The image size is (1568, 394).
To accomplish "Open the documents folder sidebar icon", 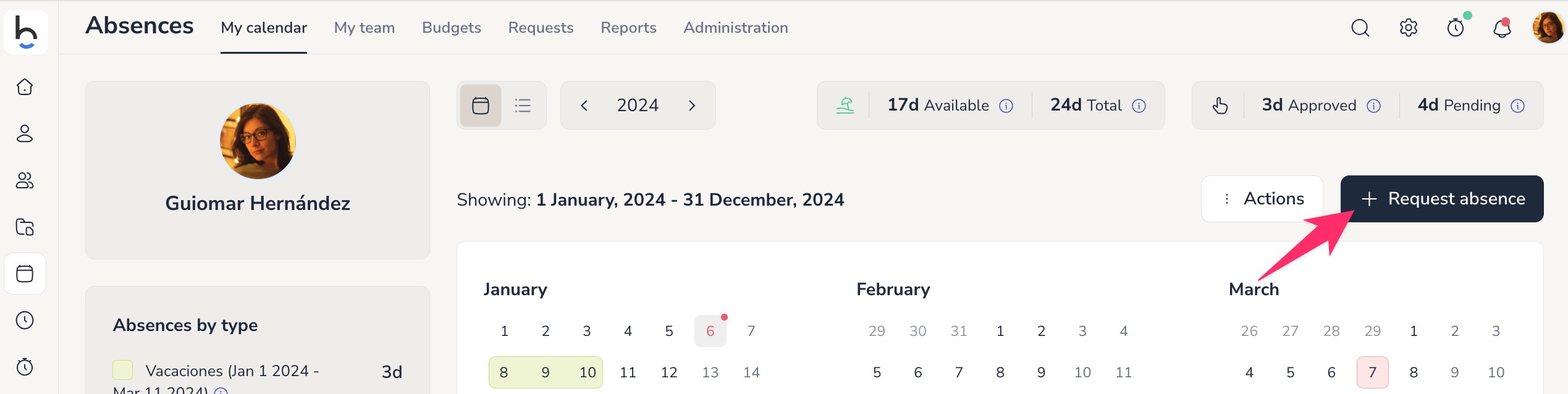I will point(25,227).
